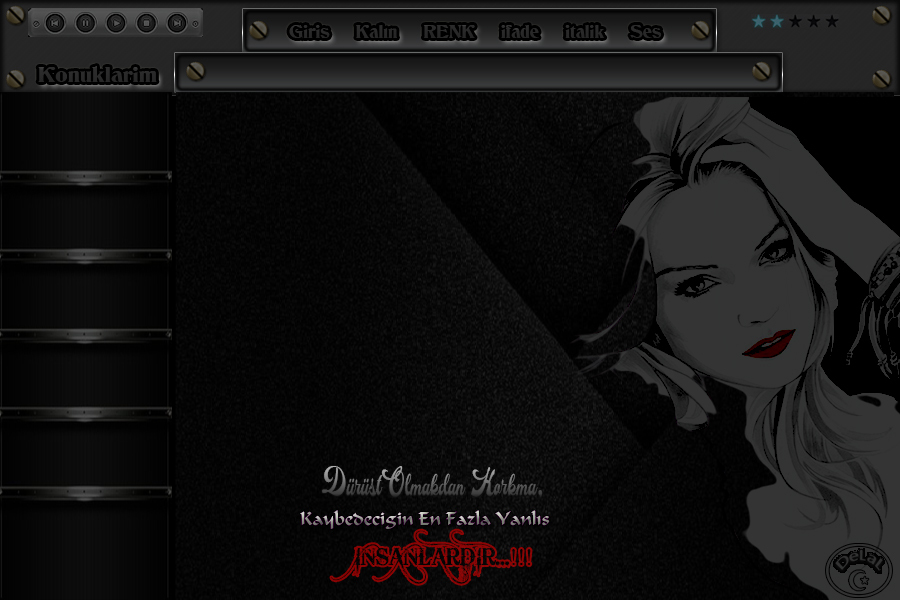Open the ifade emoticon menu
900x600 pixels.
519,32
